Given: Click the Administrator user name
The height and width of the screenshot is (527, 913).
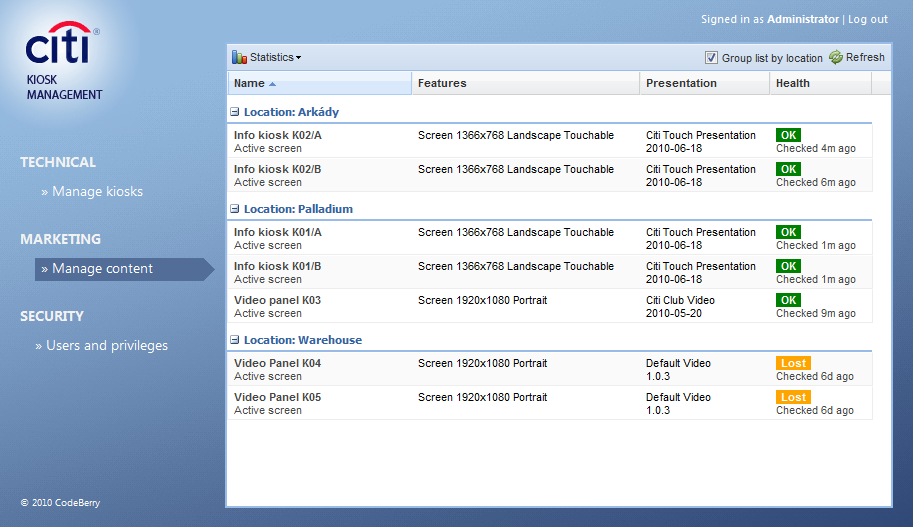Looking at the screenshot, I should click(803, 19).
